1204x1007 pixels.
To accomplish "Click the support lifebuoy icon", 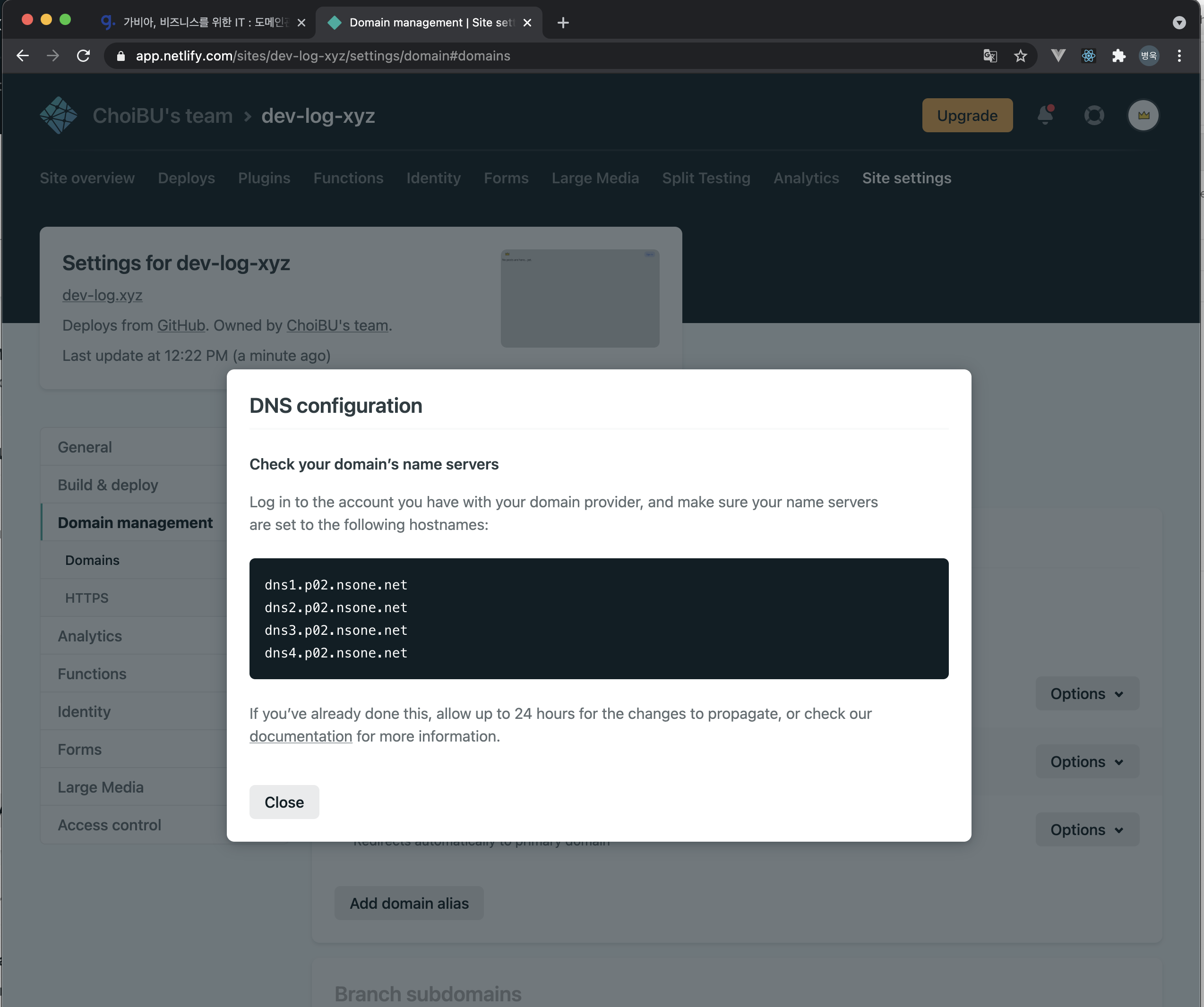I will [x=1094, y=115].
